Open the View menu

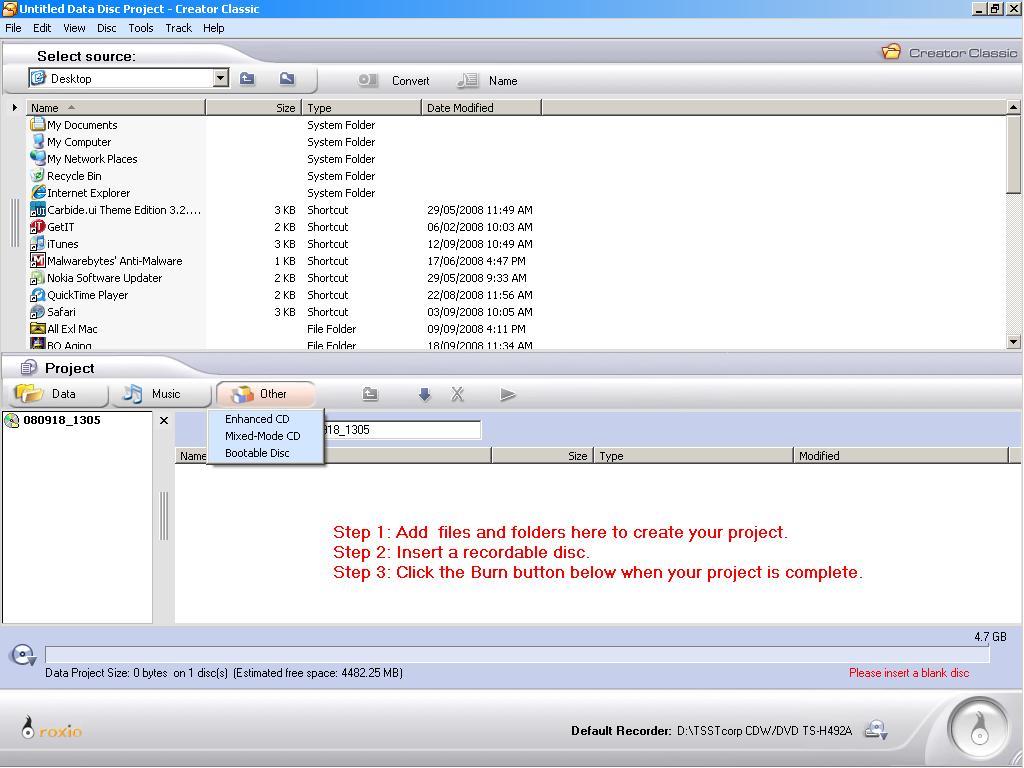74,28
